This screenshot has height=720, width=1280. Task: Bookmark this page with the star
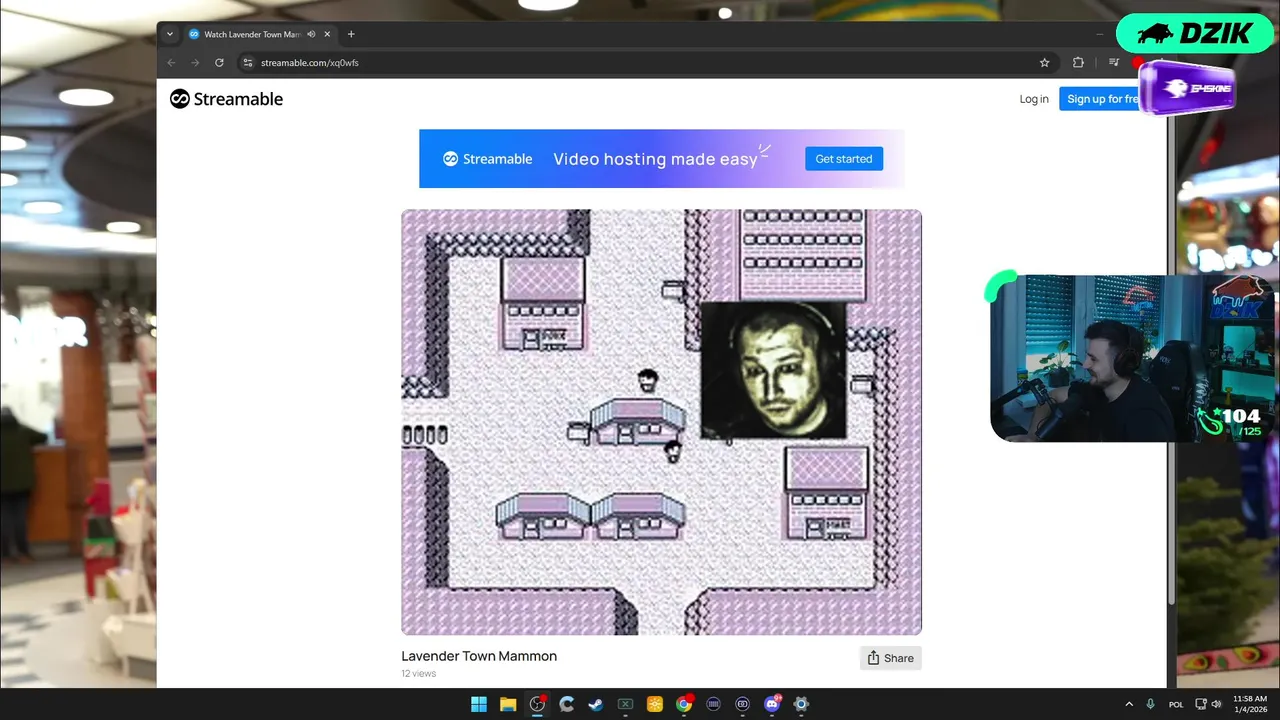coord(1044,62)
